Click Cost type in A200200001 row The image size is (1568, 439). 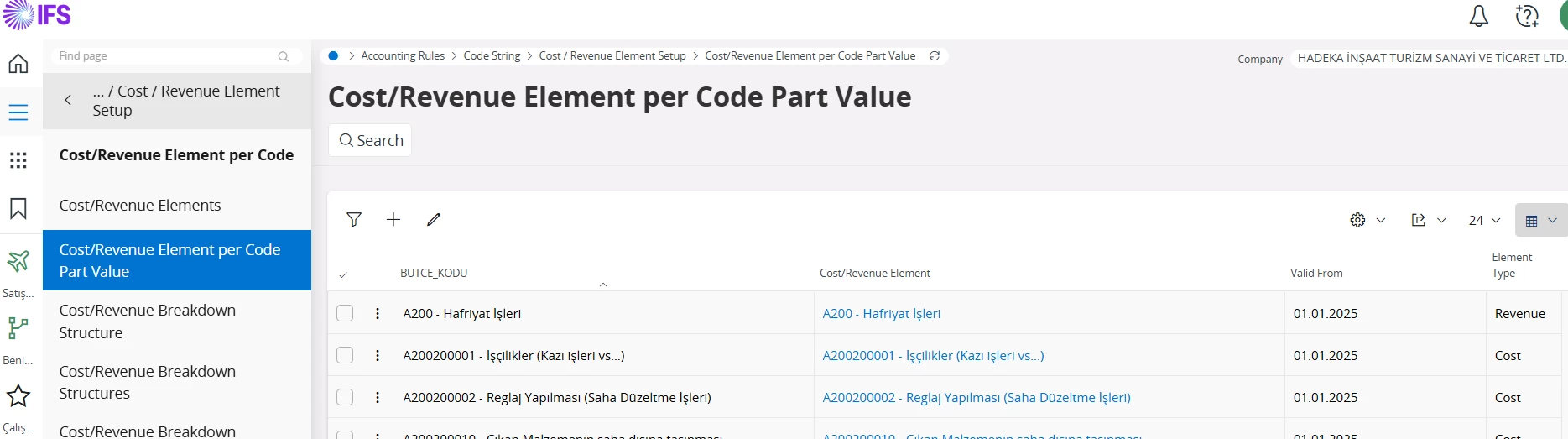pyautogui.click(x=1508, y=355)
